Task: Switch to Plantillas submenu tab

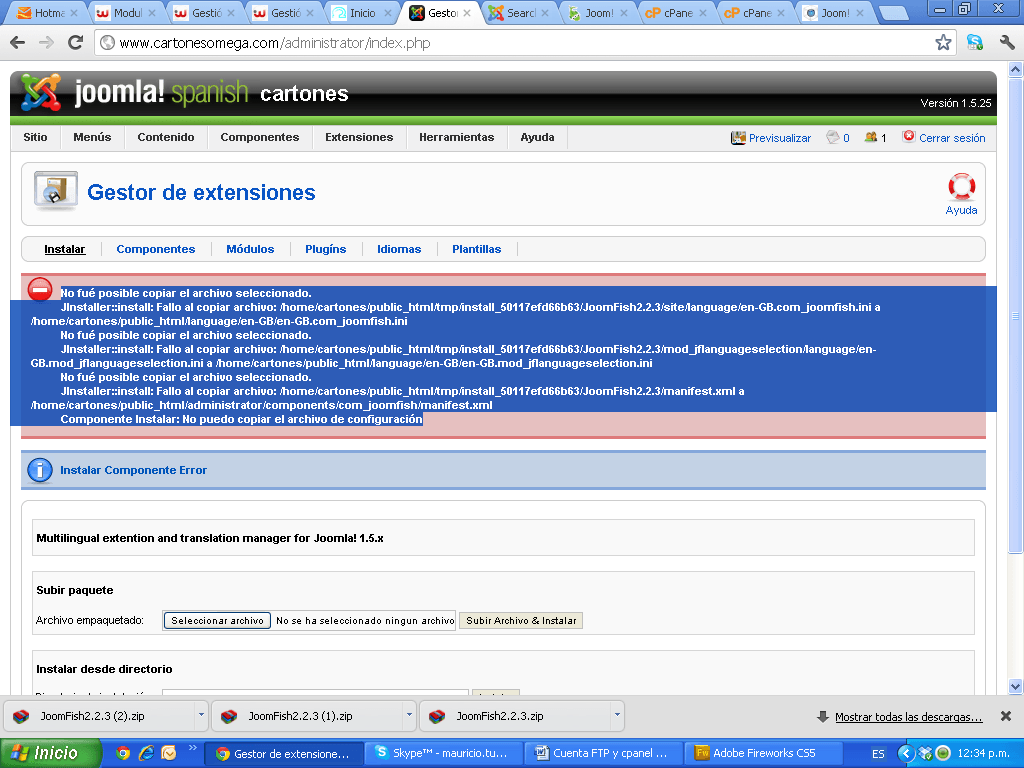Action: 477,249
